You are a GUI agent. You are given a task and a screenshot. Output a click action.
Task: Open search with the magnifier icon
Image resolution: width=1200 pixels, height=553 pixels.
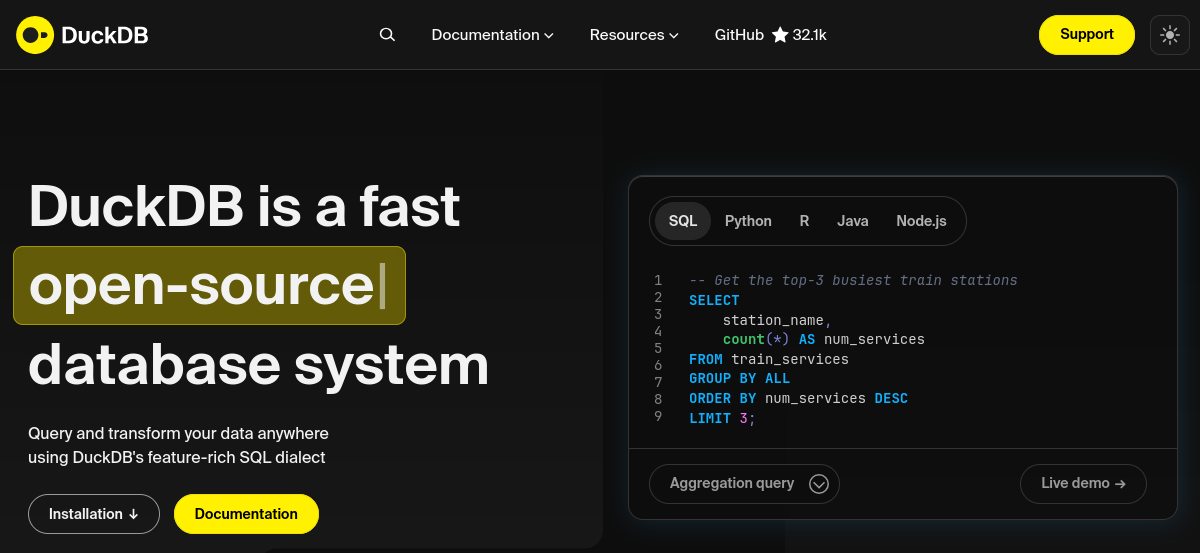point(387,35)
